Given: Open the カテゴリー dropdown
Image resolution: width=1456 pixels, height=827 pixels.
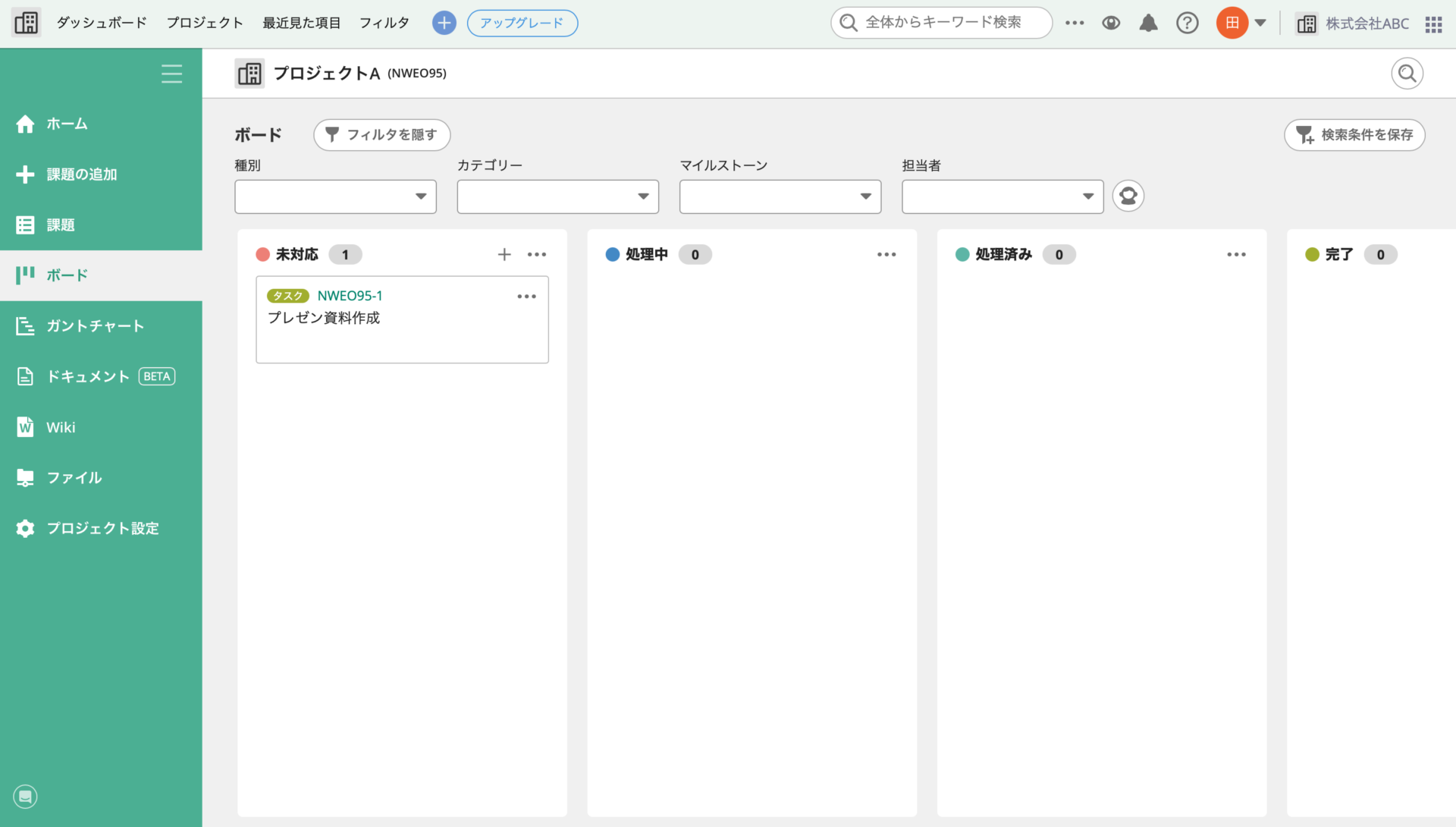Looking at the screenshot, I should tap(557, 197).
